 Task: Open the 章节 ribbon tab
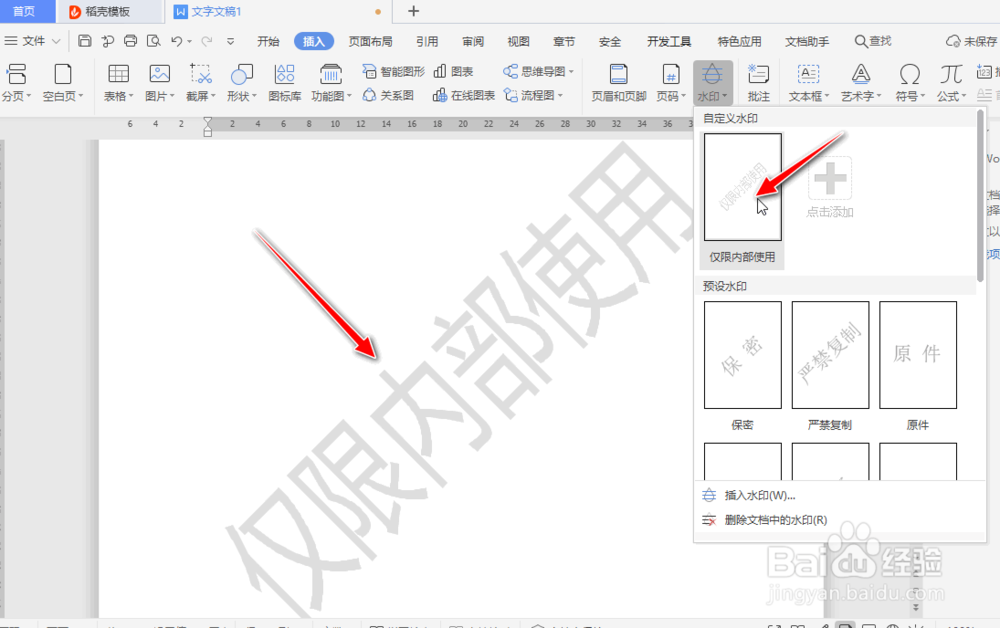(564, 41)
